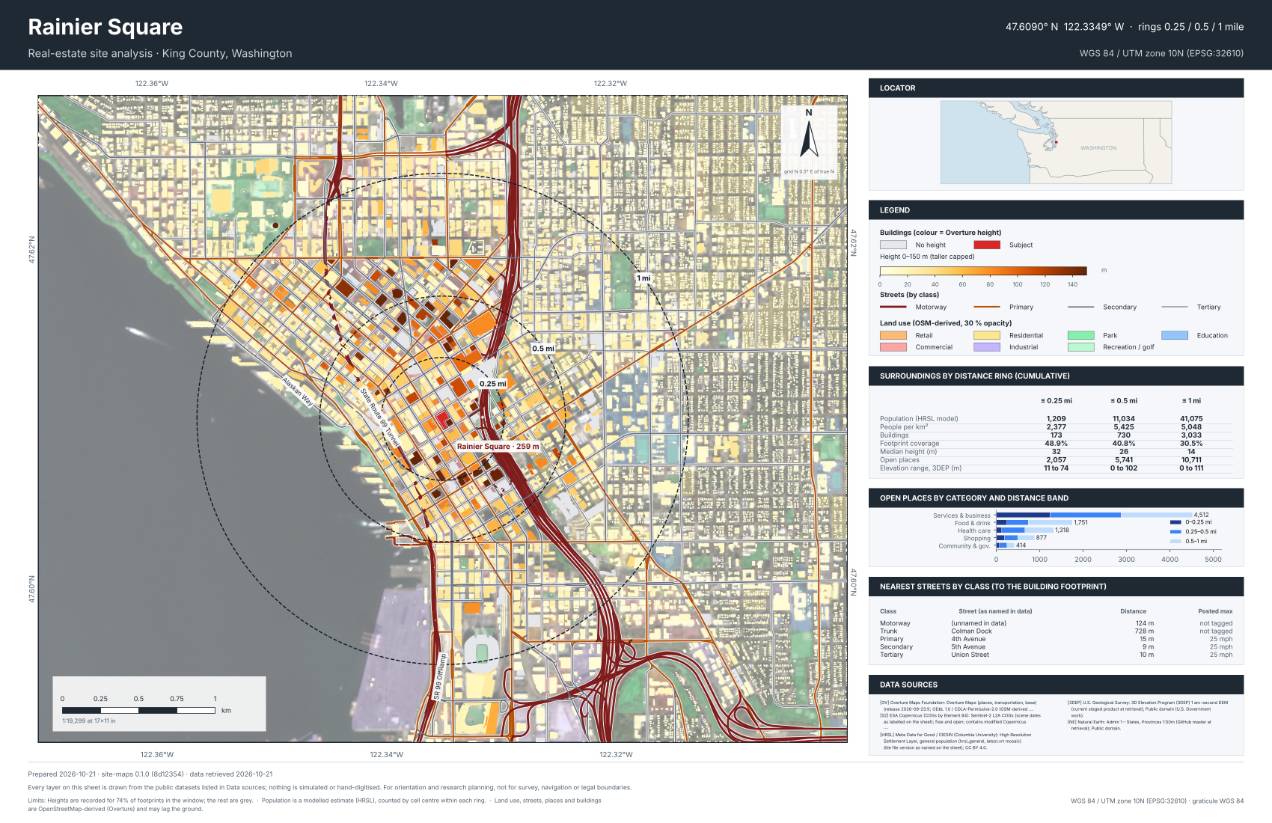Select the 'No height' grey legend swatch
The image size is (1272, 823).
[893, 244]
